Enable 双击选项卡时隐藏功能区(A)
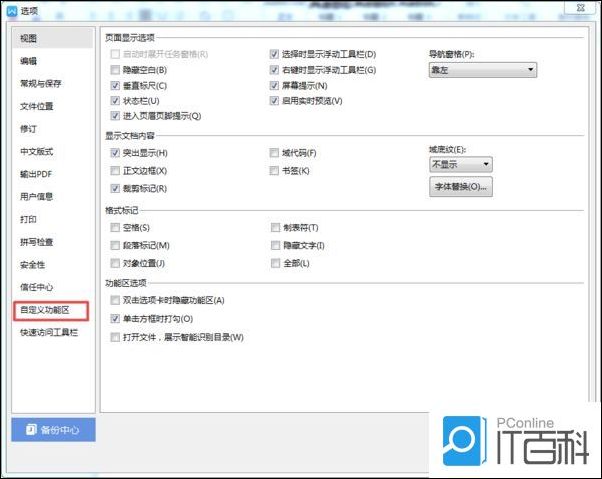The image size is (602, 479). coord(115,300)
